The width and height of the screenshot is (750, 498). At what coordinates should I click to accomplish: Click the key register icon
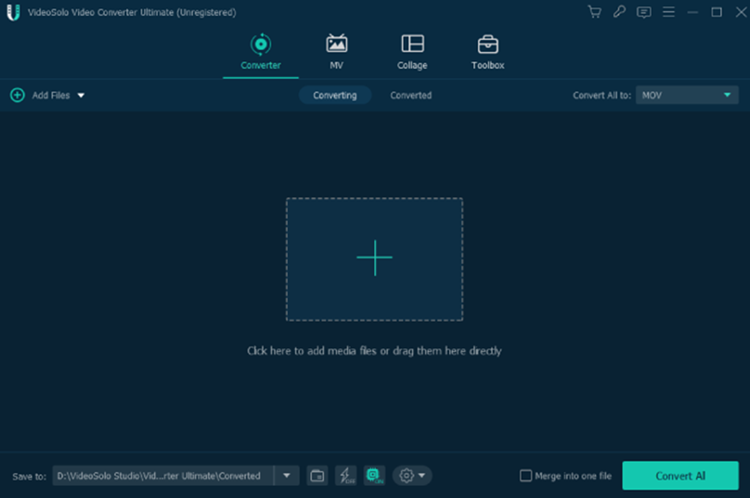[619, 12]
